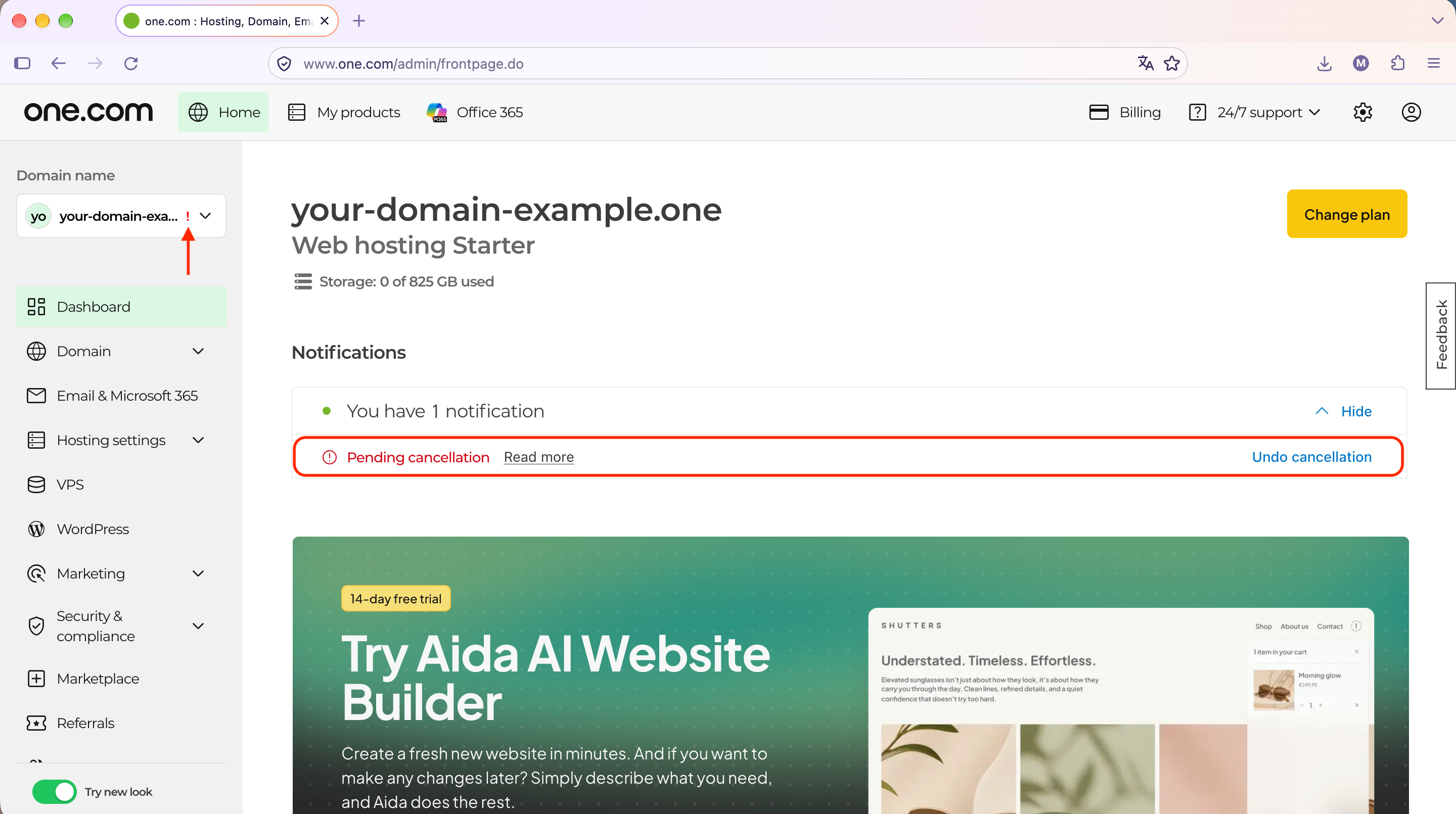Open the downloads icon in browser toolbar

1325,63
